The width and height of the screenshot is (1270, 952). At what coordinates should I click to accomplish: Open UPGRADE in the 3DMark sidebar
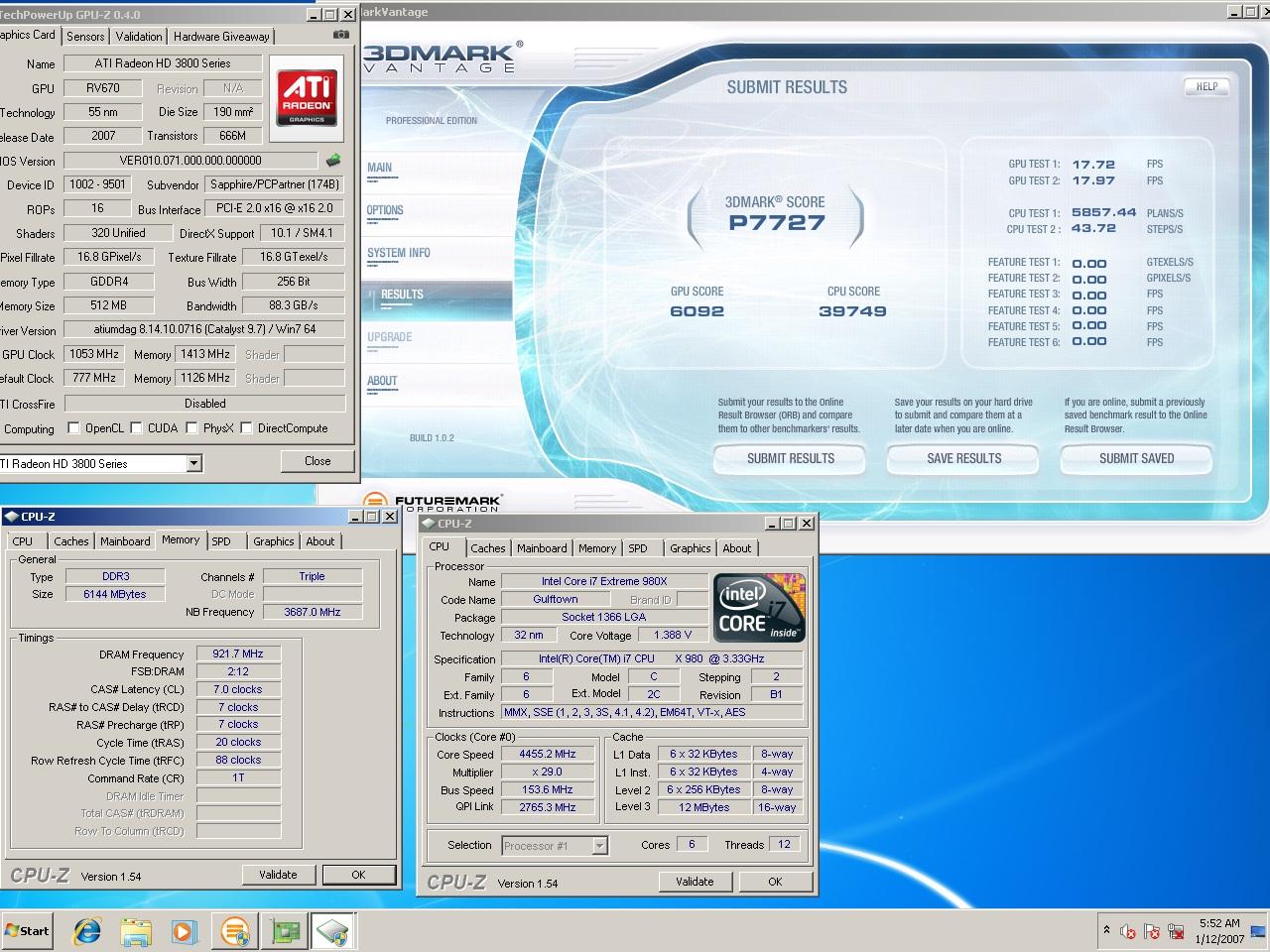[x=390, y=337]
